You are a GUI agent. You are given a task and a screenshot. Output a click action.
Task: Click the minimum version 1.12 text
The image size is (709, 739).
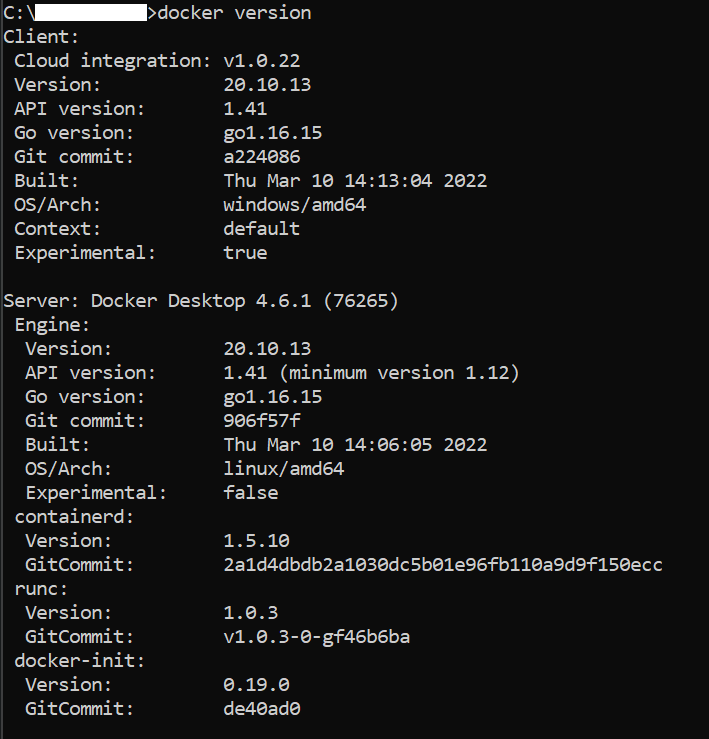coord(399,373)
